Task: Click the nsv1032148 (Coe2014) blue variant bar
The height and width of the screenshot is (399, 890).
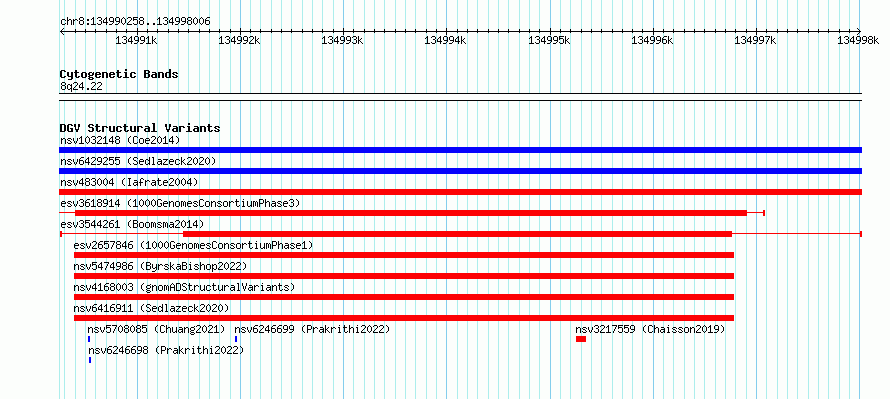Action: (460, 150)
